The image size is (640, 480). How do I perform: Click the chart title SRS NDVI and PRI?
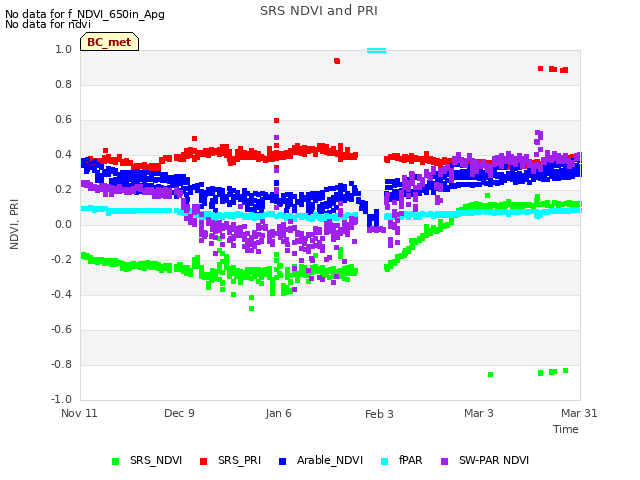[319, 11]
